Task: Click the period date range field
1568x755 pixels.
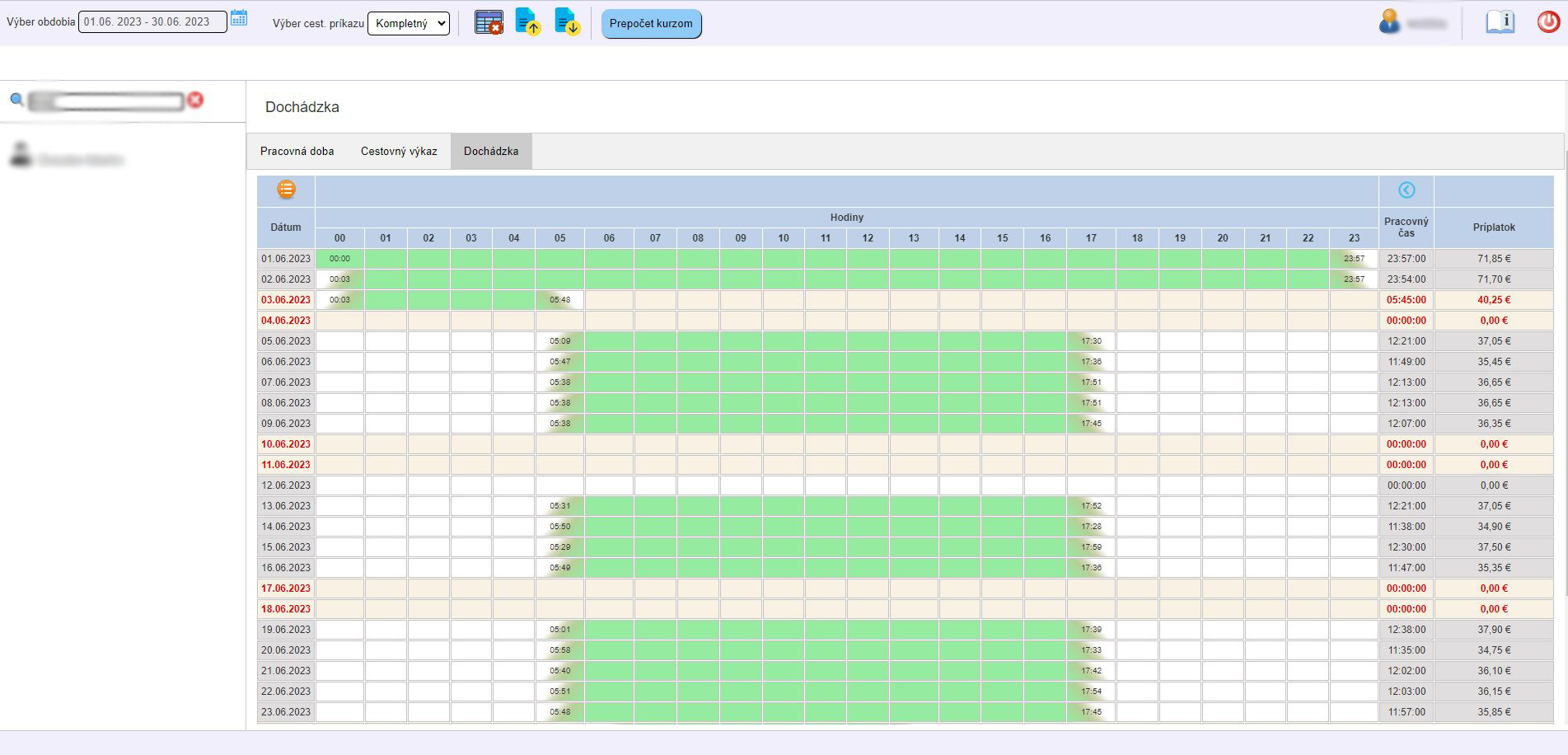Action: point(152,22)
